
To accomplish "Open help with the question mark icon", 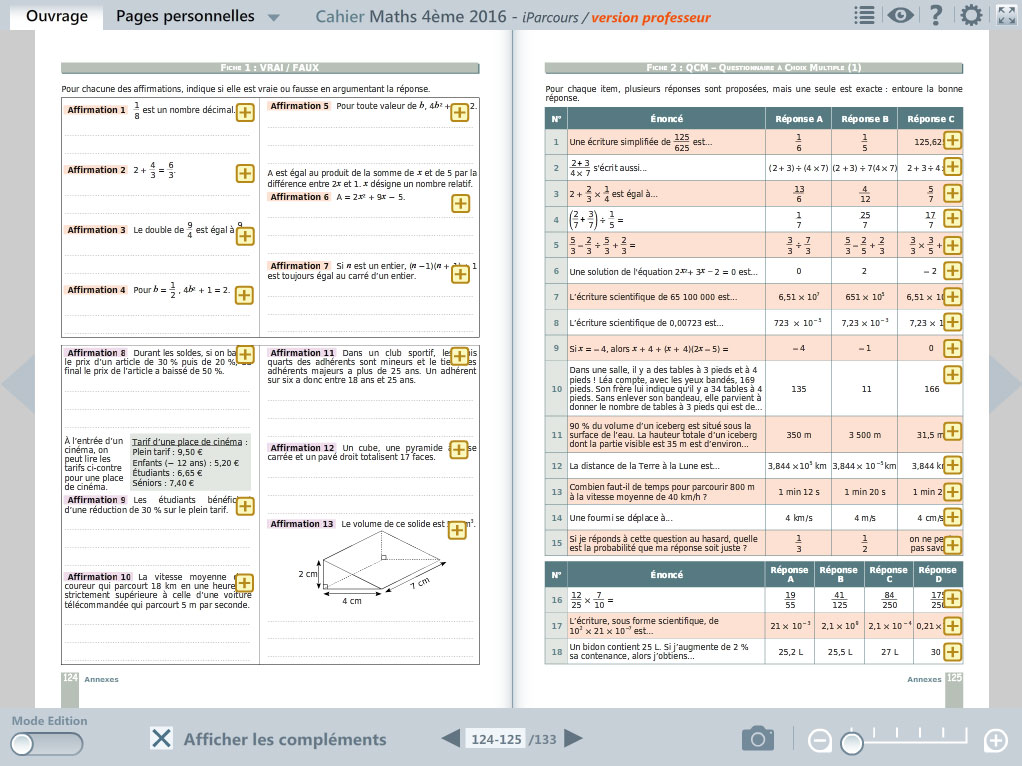I will pyautogui.click(x=936, y=15).
